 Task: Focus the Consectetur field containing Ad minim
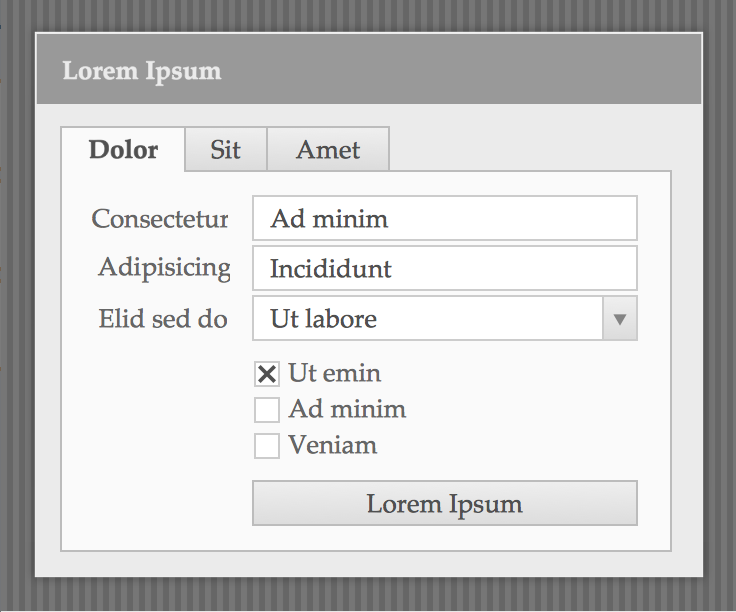445,218
